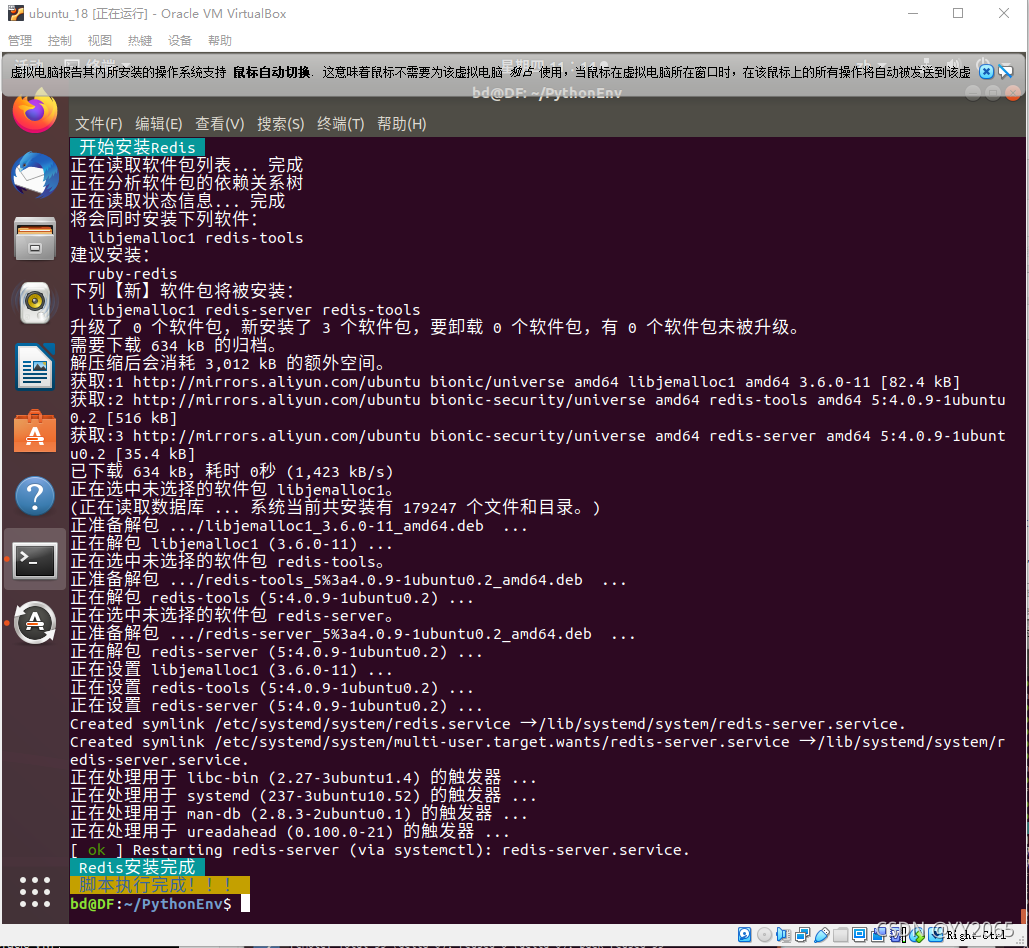Click highlighted text Redis安装完成

[x=137, y=867]
